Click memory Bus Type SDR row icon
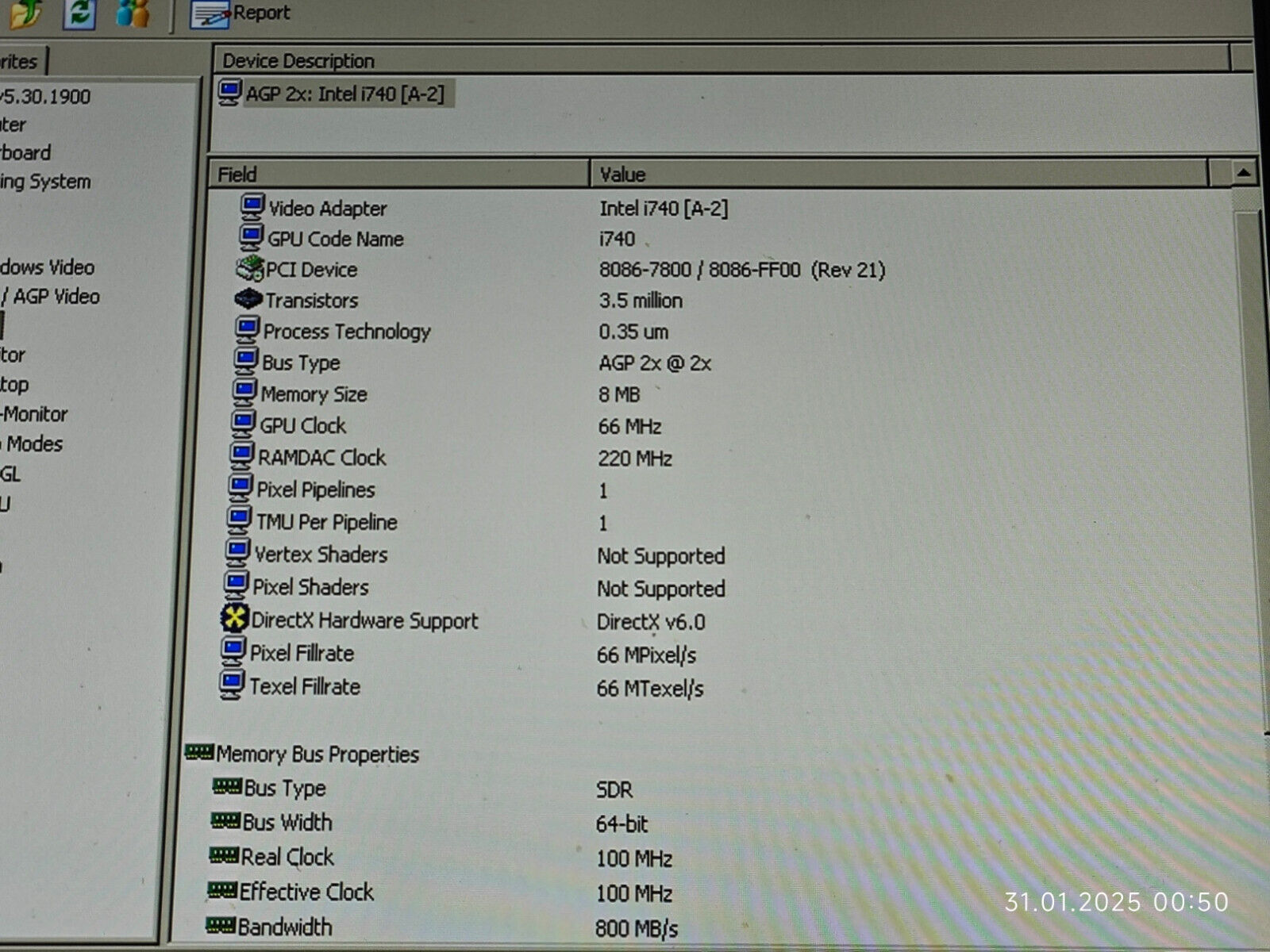This screenshot has height=952, width=1270. point(227,785)
